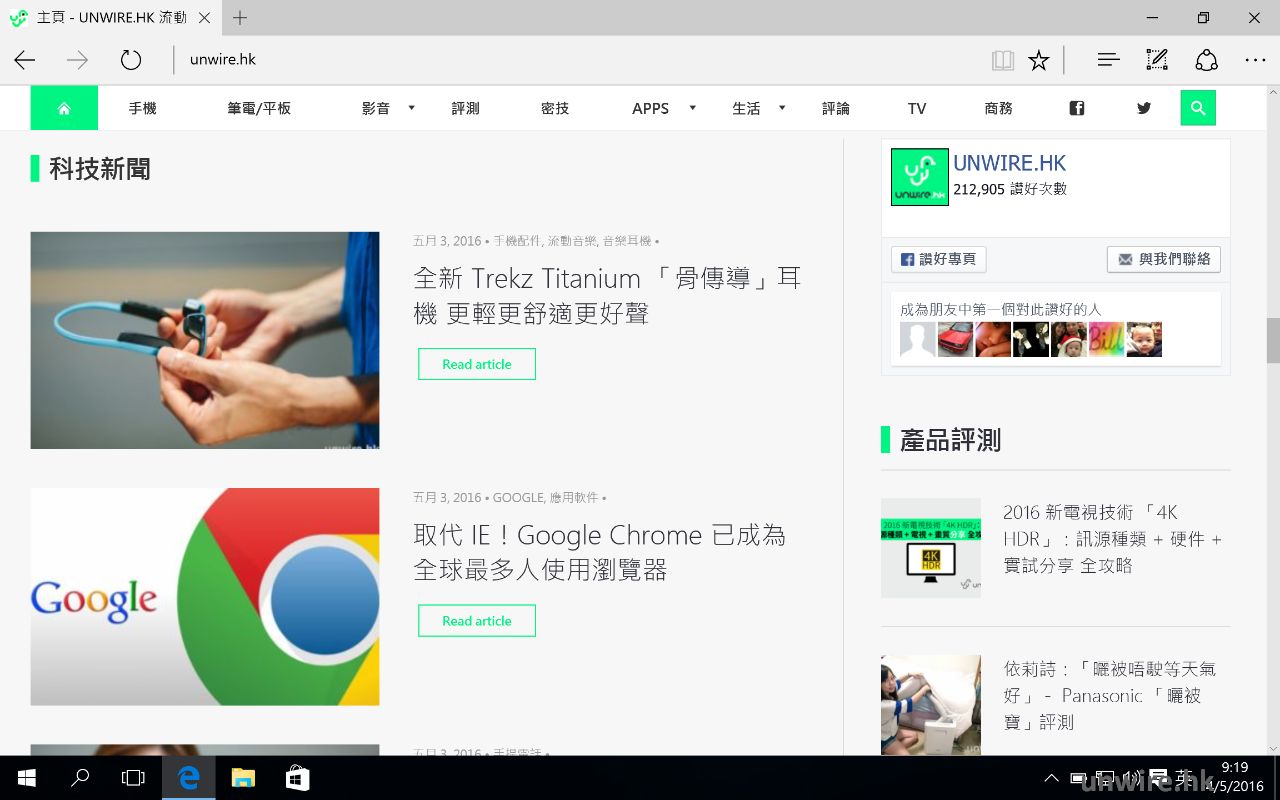Image resolution: width=1280 pixels, height=800 pixels.
Task: Refresh the page in Edge
Action: (131, 60)
